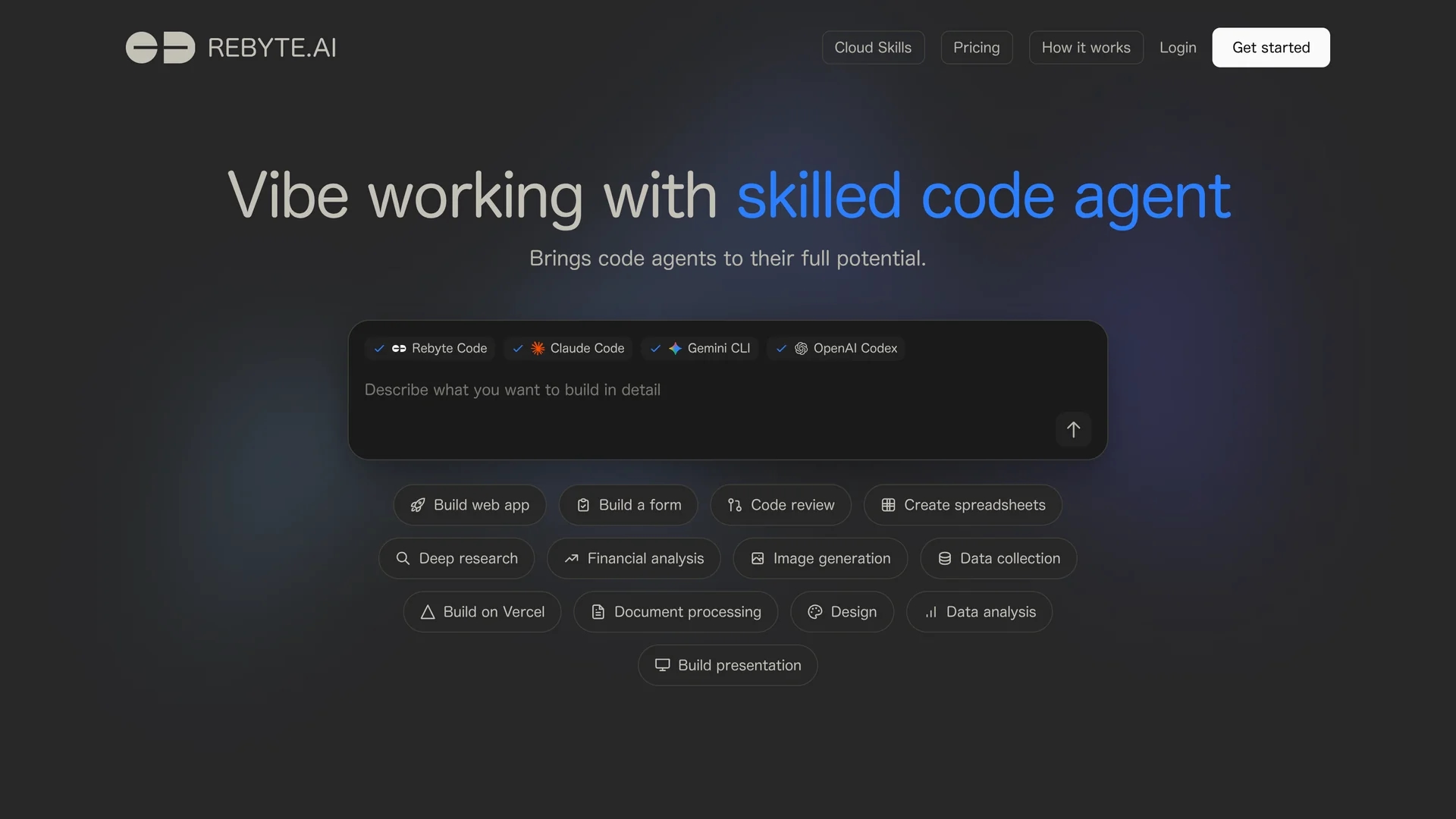Click the Get started button
The height and width of the screenshot is (819, 1456).
click(x=1270, y=47)
